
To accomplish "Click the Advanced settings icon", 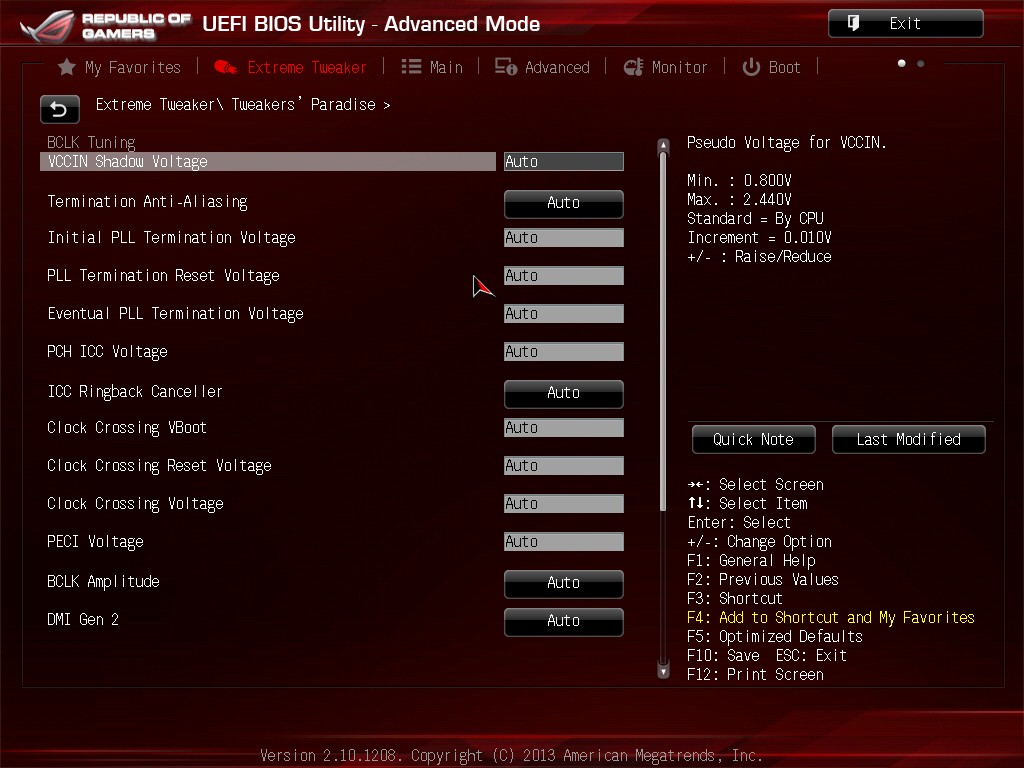I will 505,67.
